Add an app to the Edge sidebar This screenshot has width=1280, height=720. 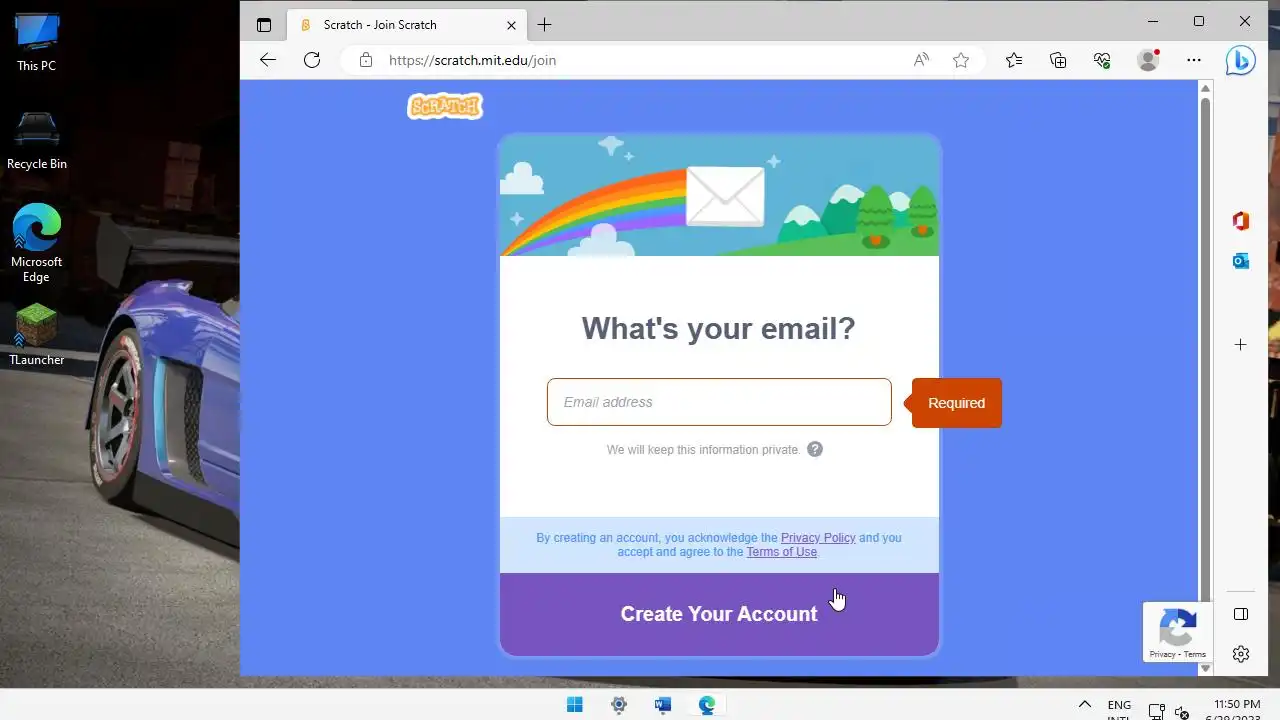coord(1241,345)
